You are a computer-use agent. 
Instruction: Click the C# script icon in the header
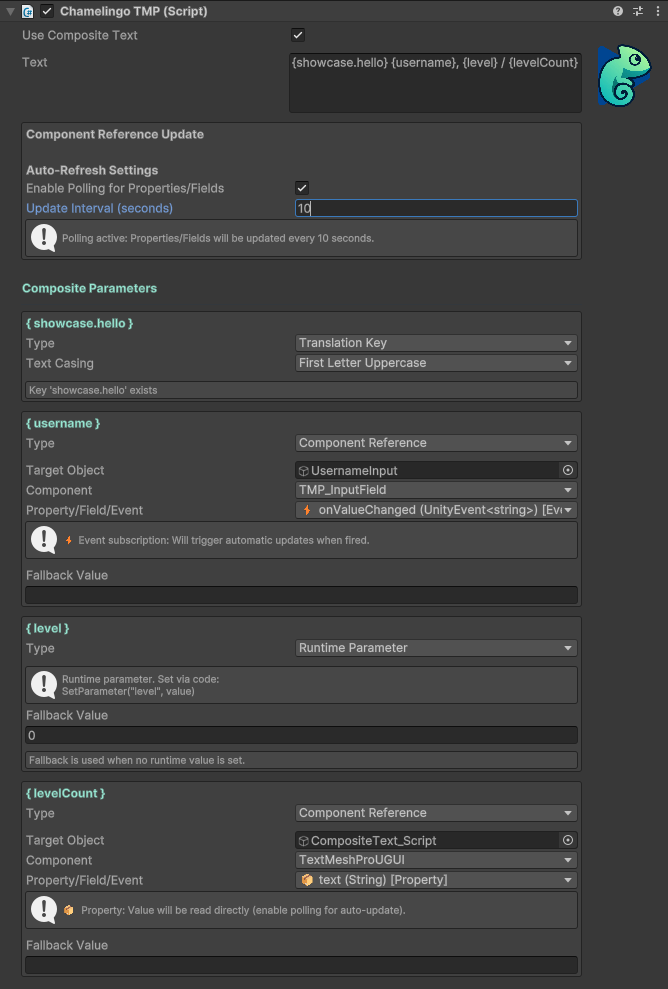click(x=27, y=11)
